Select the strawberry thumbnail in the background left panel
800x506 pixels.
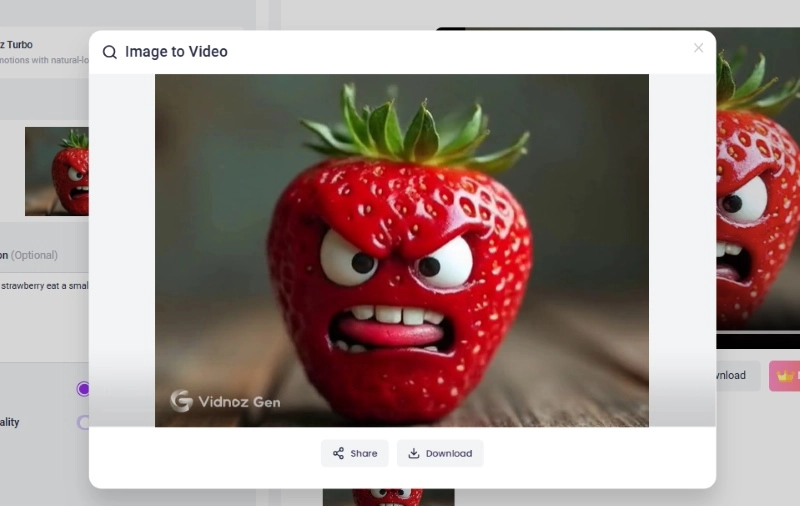pos(57,171)
